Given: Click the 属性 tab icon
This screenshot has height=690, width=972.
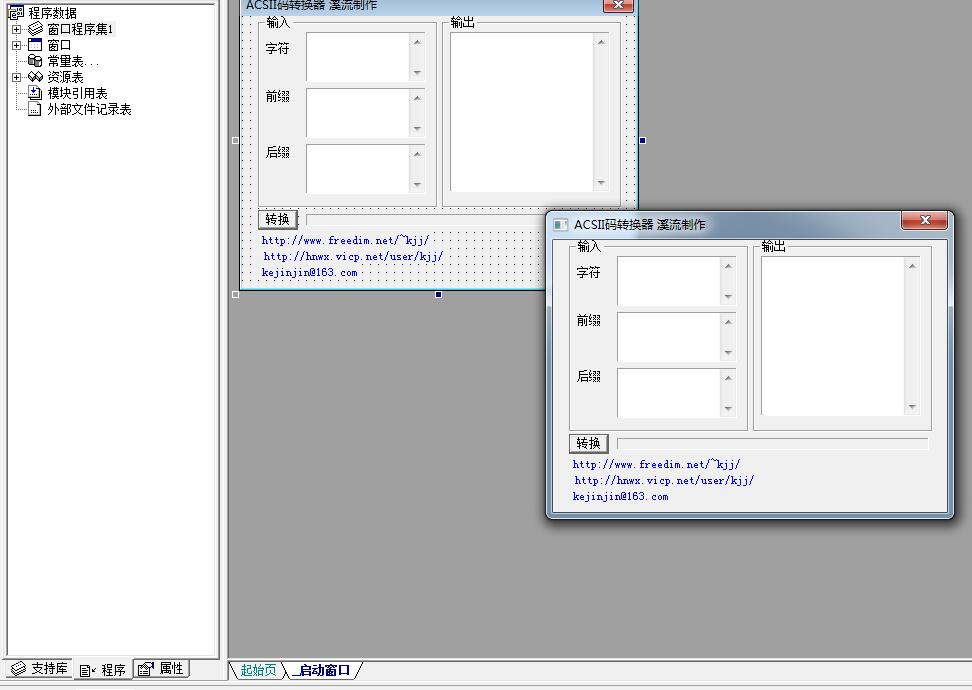Looking at the screenshot, I should click(146, 669).
